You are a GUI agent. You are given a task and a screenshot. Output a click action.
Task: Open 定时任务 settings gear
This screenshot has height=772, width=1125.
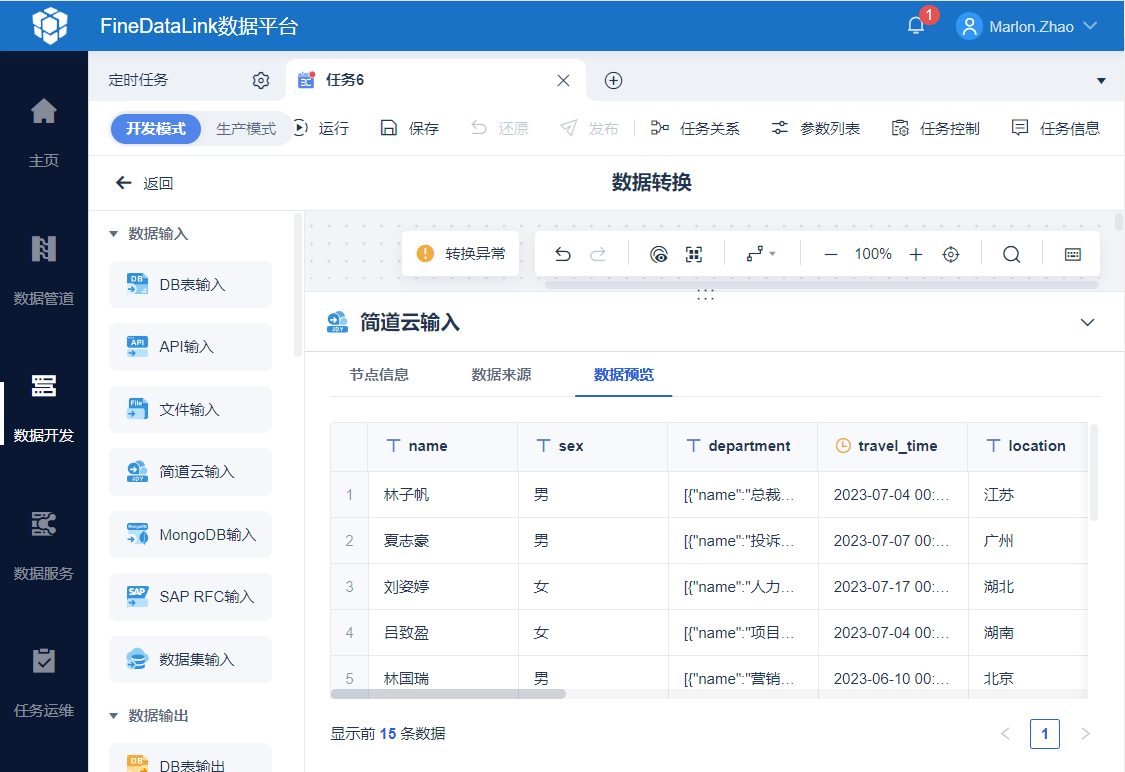coord(260,80)
